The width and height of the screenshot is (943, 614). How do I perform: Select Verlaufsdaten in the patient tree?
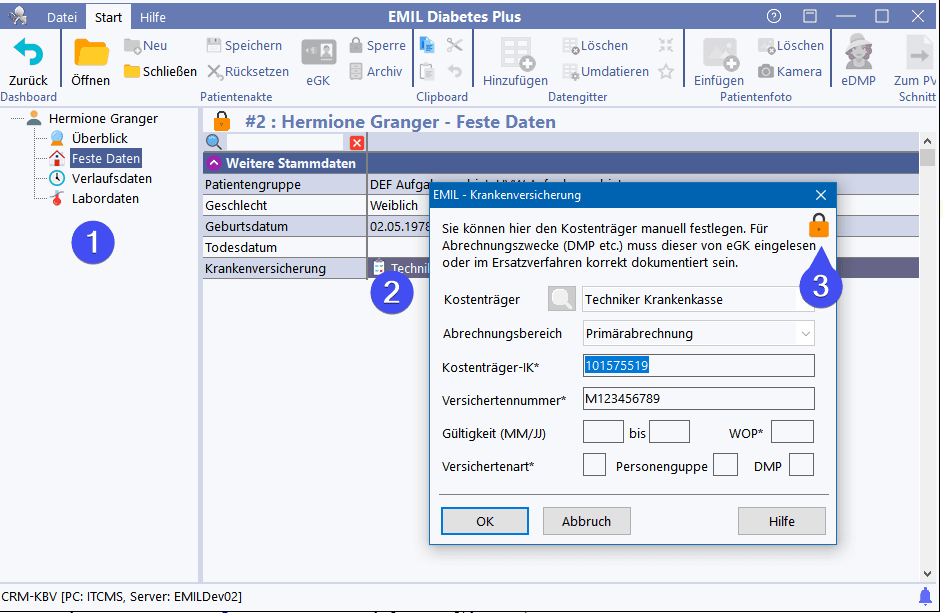(x=111, y=178)
